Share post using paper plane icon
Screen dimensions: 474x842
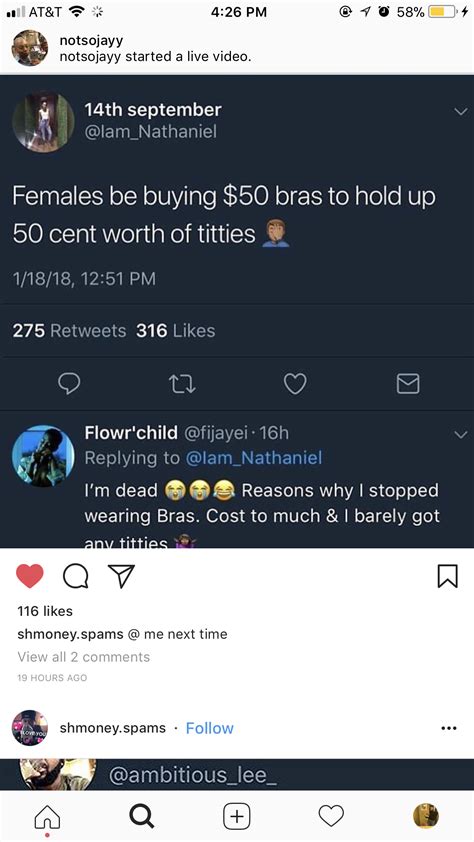pos(121,576)
